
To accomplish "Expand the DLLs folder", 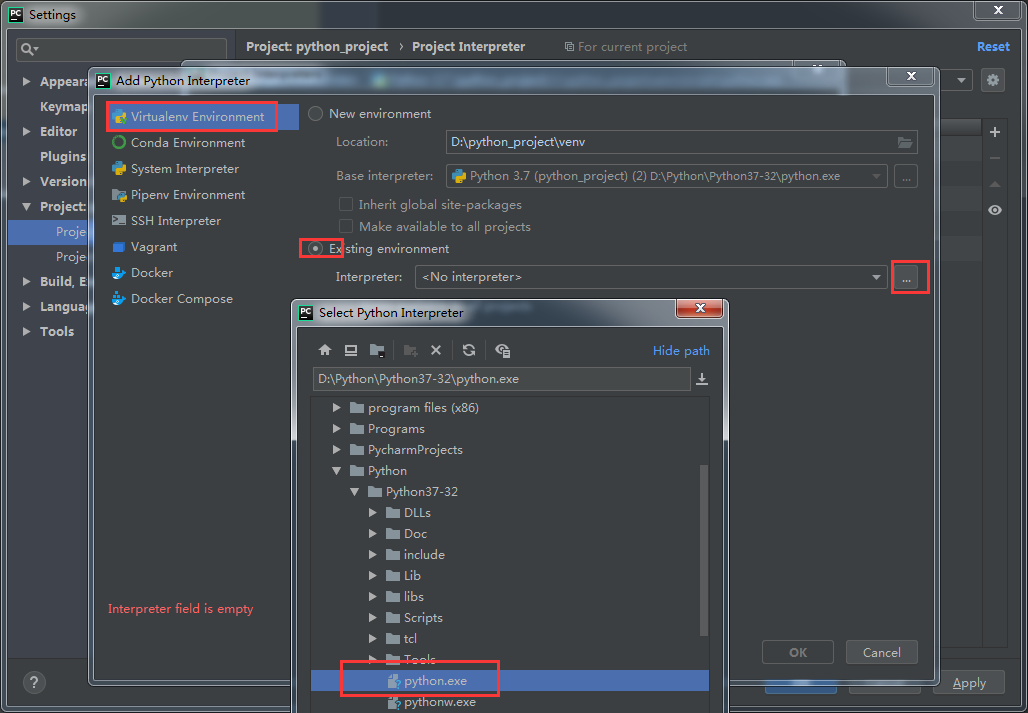I will (372, 512).
